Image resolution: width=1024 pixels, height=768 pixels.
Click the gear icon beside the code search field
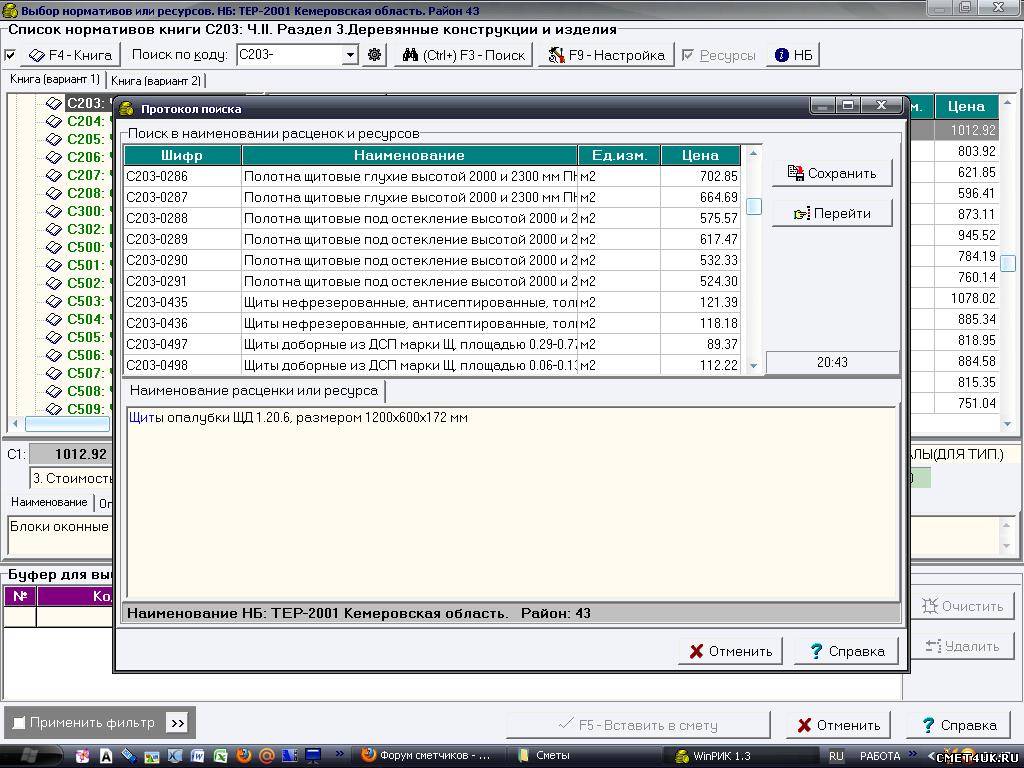374,55
